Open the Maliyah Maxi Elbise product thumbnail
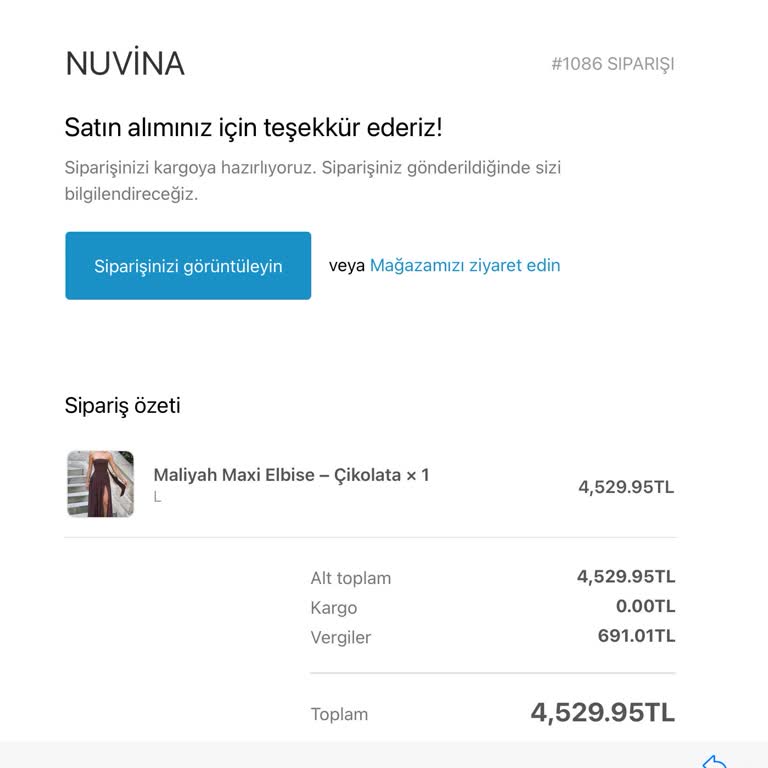768x768 pixels. 100,484
